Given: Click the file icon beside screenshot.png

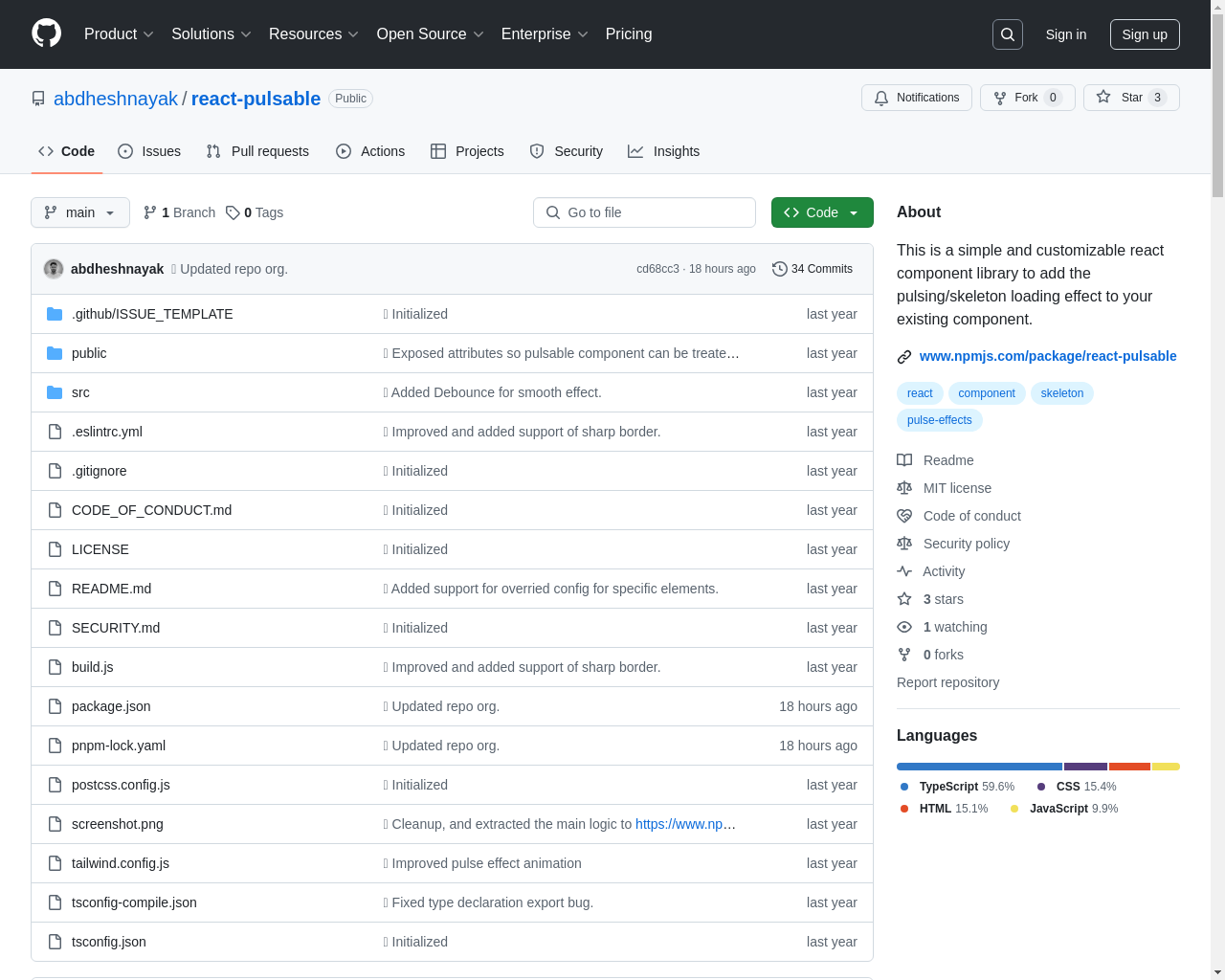Looking at the screenshot, I should pos(55,824).
